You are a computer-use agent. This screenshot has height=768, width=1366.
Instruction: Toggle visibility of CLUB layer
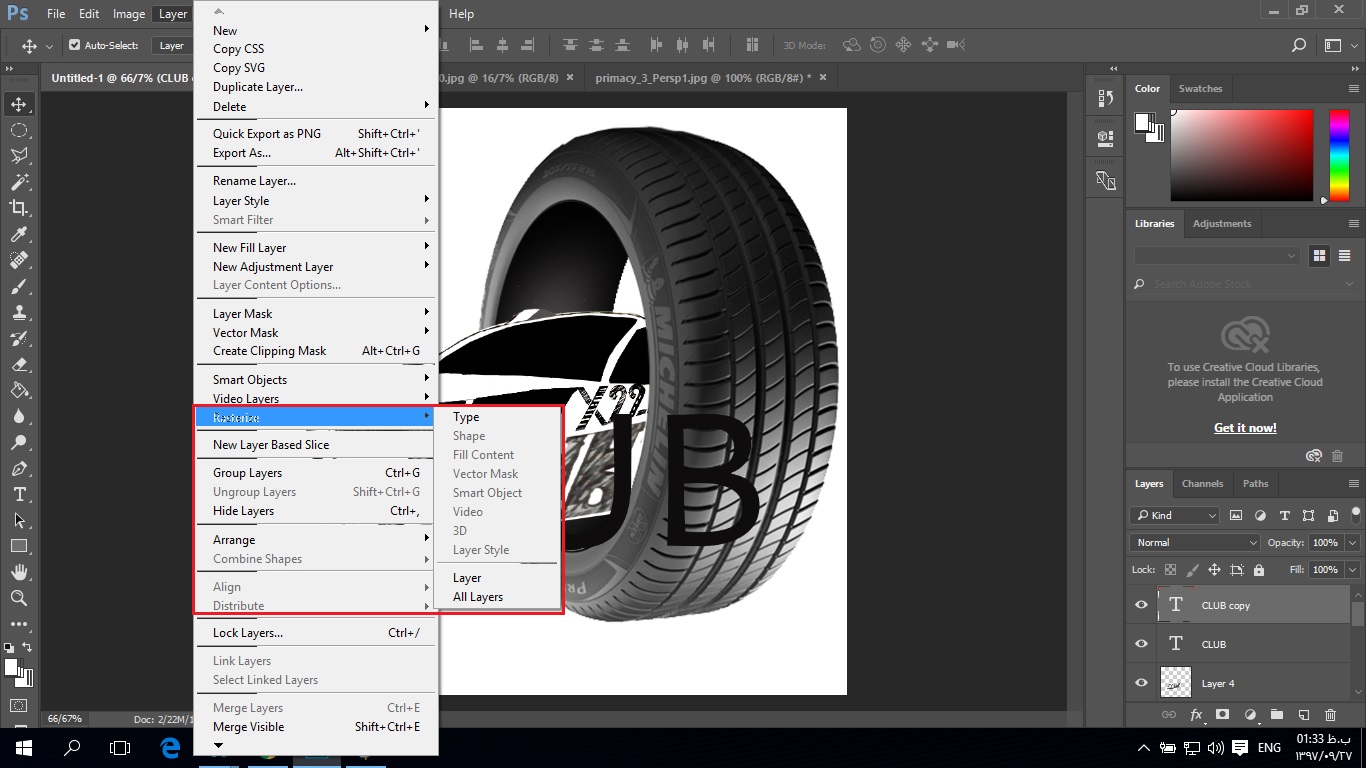[x=1141, y=644]
